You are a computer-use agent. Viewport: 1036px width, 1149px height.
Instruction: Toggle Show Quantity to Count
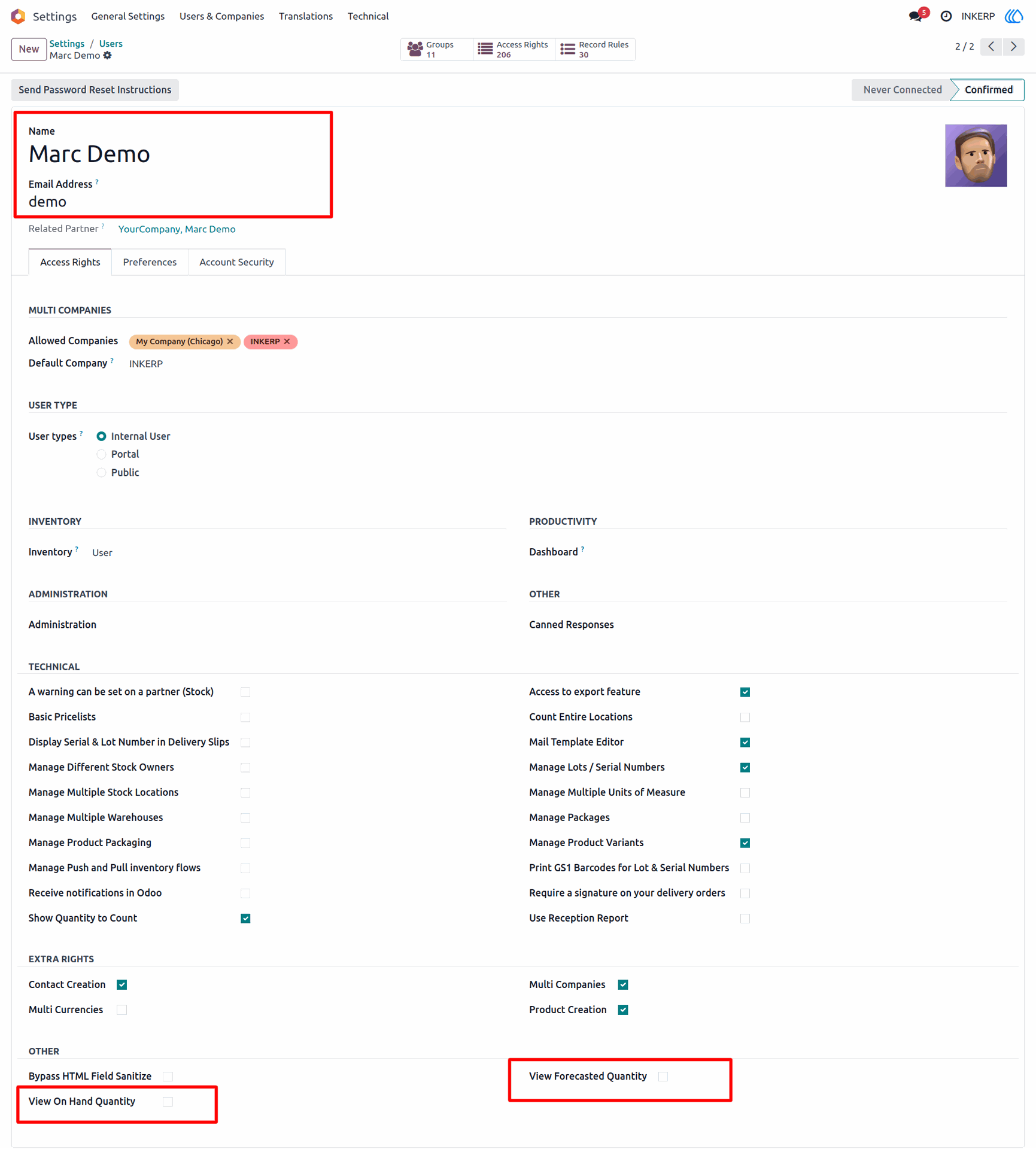click(245, 918)
